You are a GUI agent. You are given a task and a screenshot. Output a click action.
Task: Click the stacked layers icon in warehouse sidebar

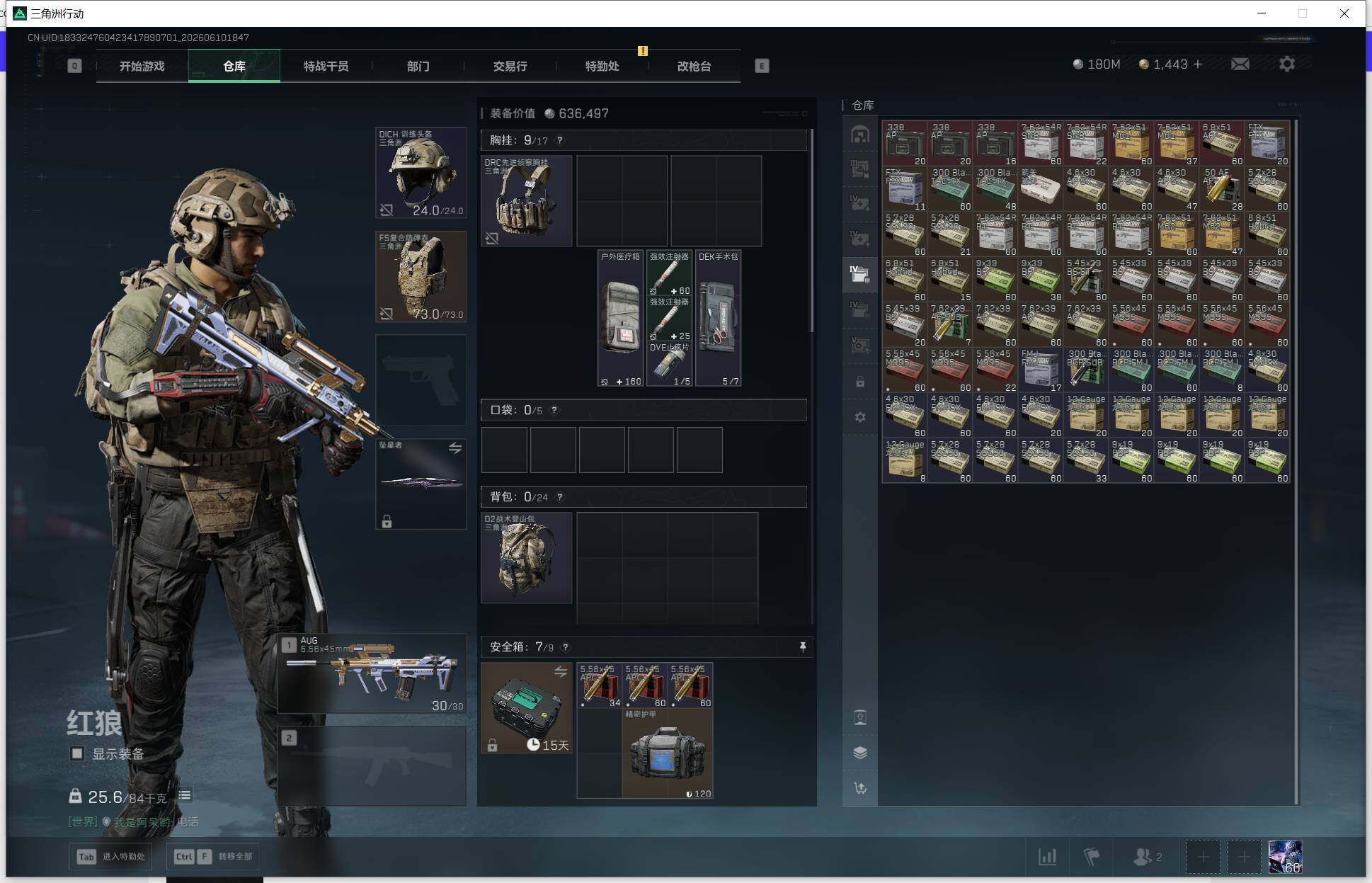click(x=860, y=753)
